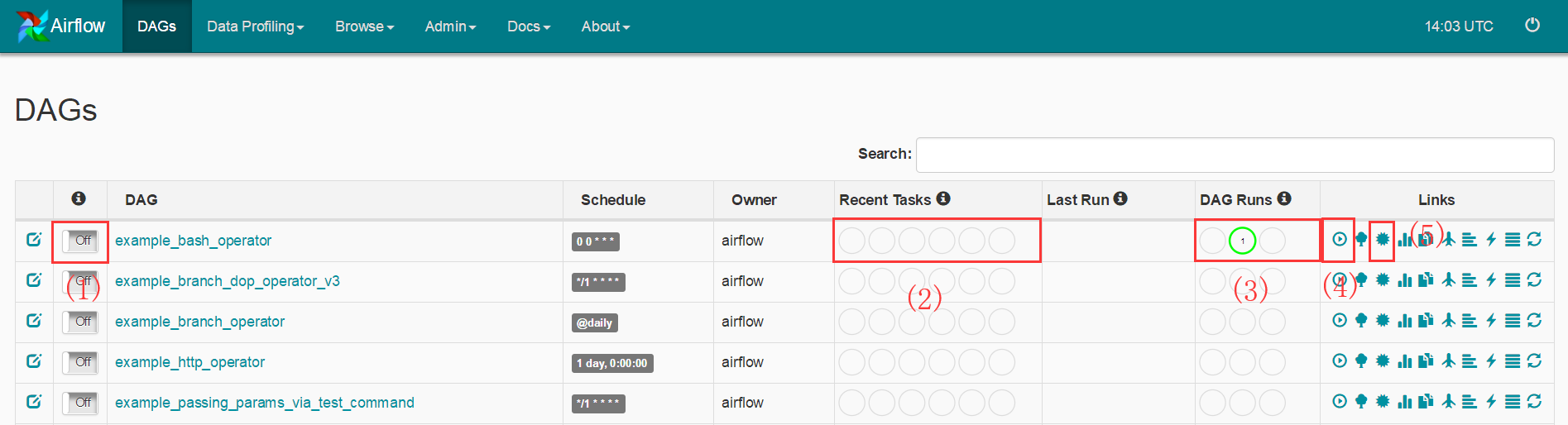Open Graph View for example_bash_operator

click(x=1383, y=240)
